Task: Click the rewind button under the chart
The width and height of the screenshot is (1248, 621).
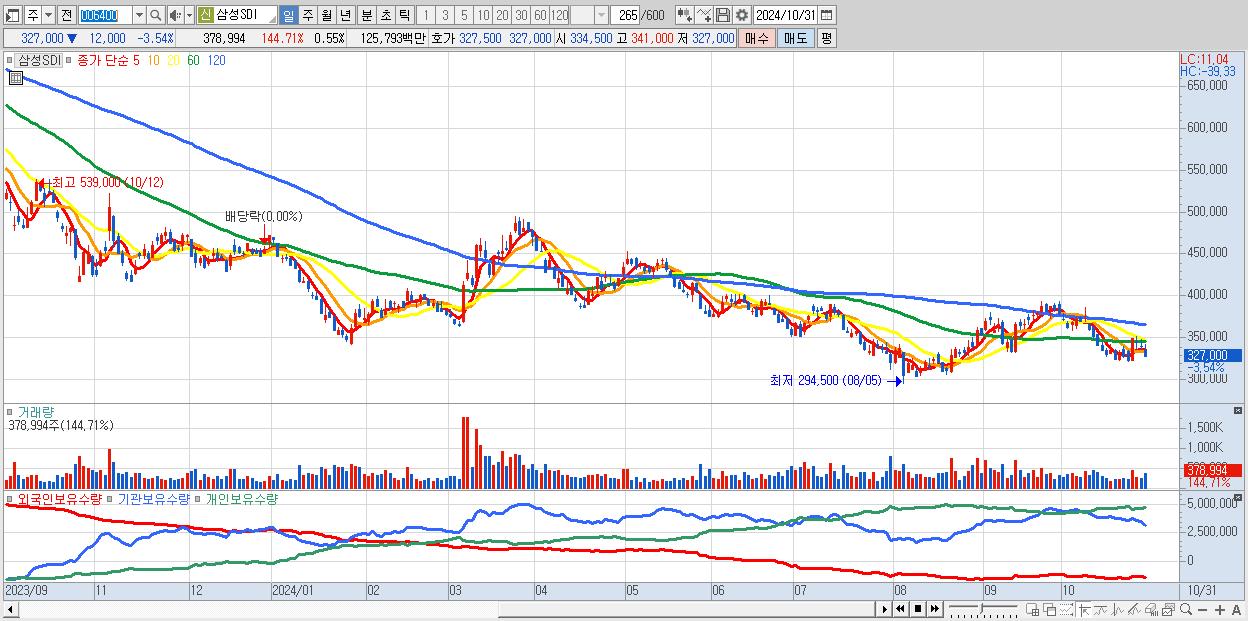Action: [901, 609]
